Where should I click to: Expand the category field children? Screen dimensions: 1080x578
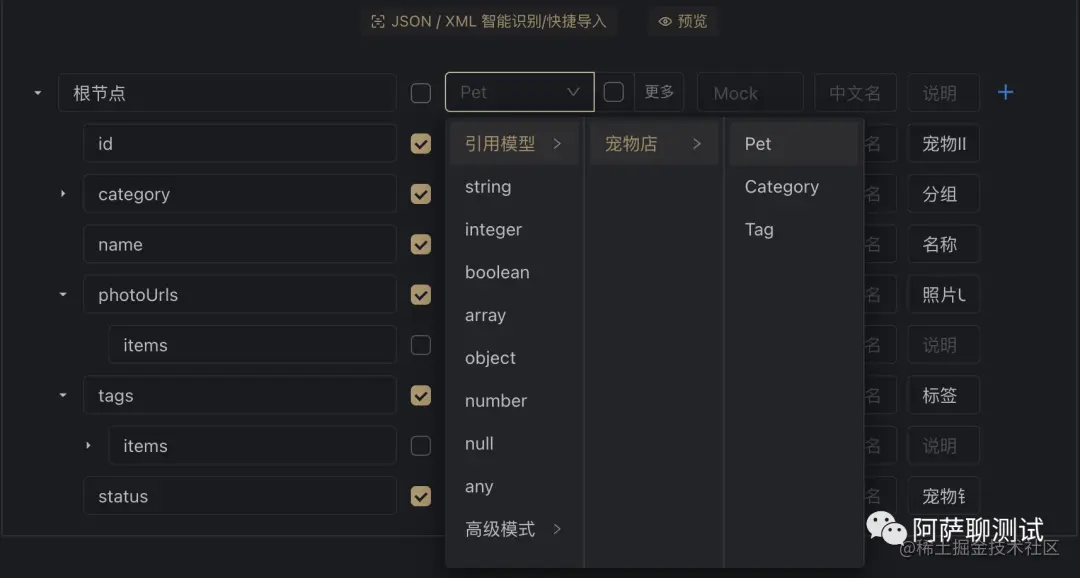click(x=62, y=194)
